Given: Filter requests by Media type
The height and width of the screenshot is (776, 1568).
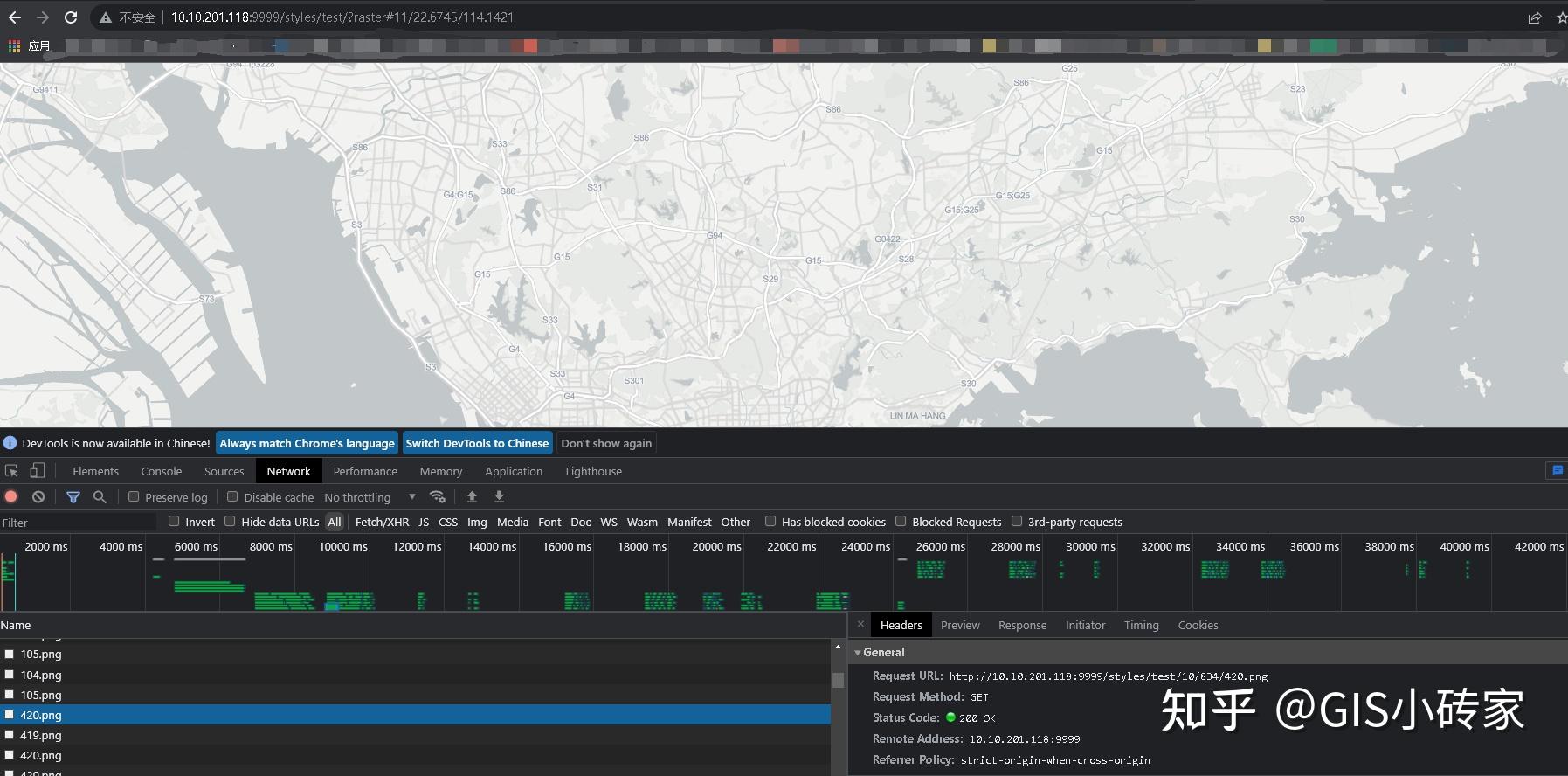Looking at the screenshot, I should tap(513, 522).
